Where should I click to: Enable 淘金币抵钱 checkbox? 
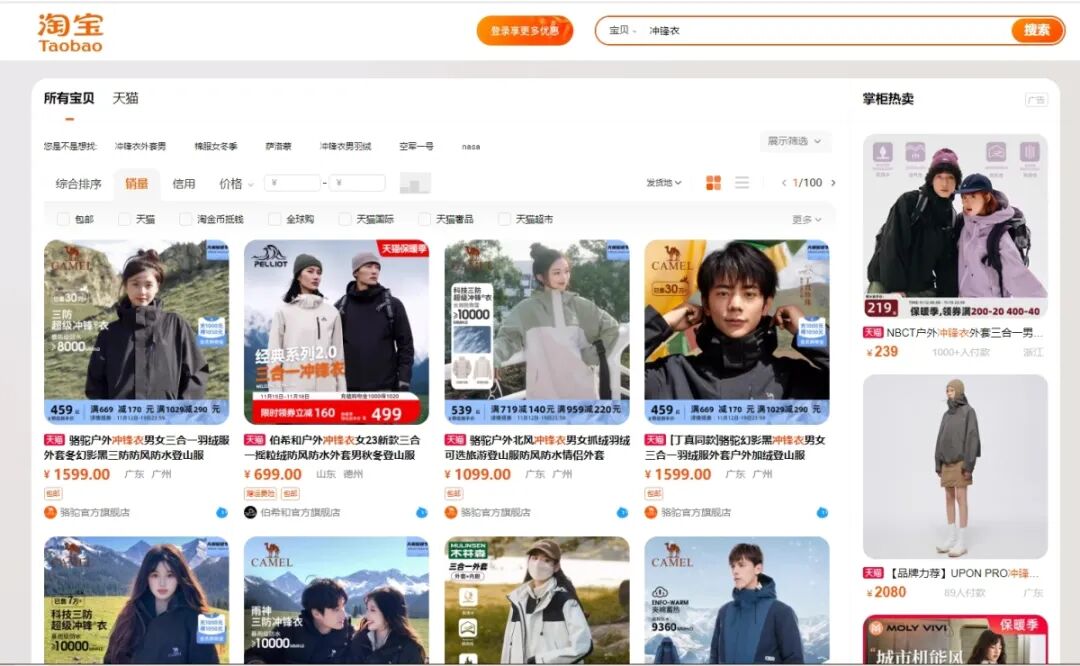click(x=185, y=219)
